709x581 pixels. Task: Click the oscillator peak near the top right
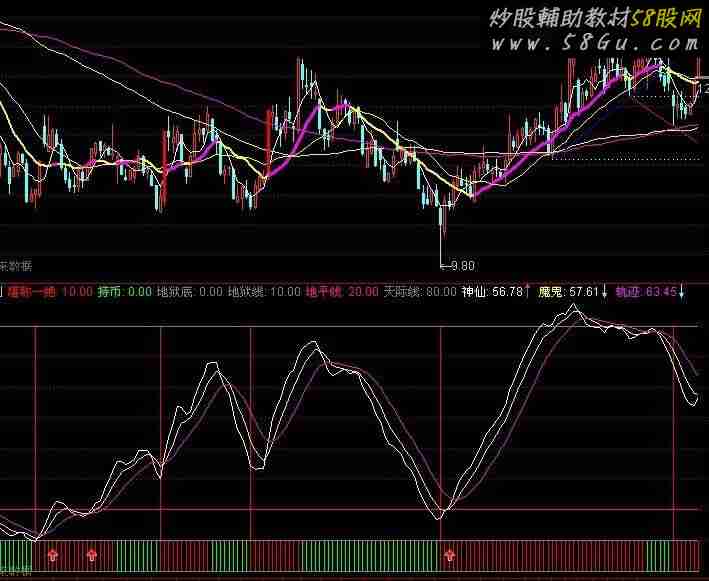[571, 308]
